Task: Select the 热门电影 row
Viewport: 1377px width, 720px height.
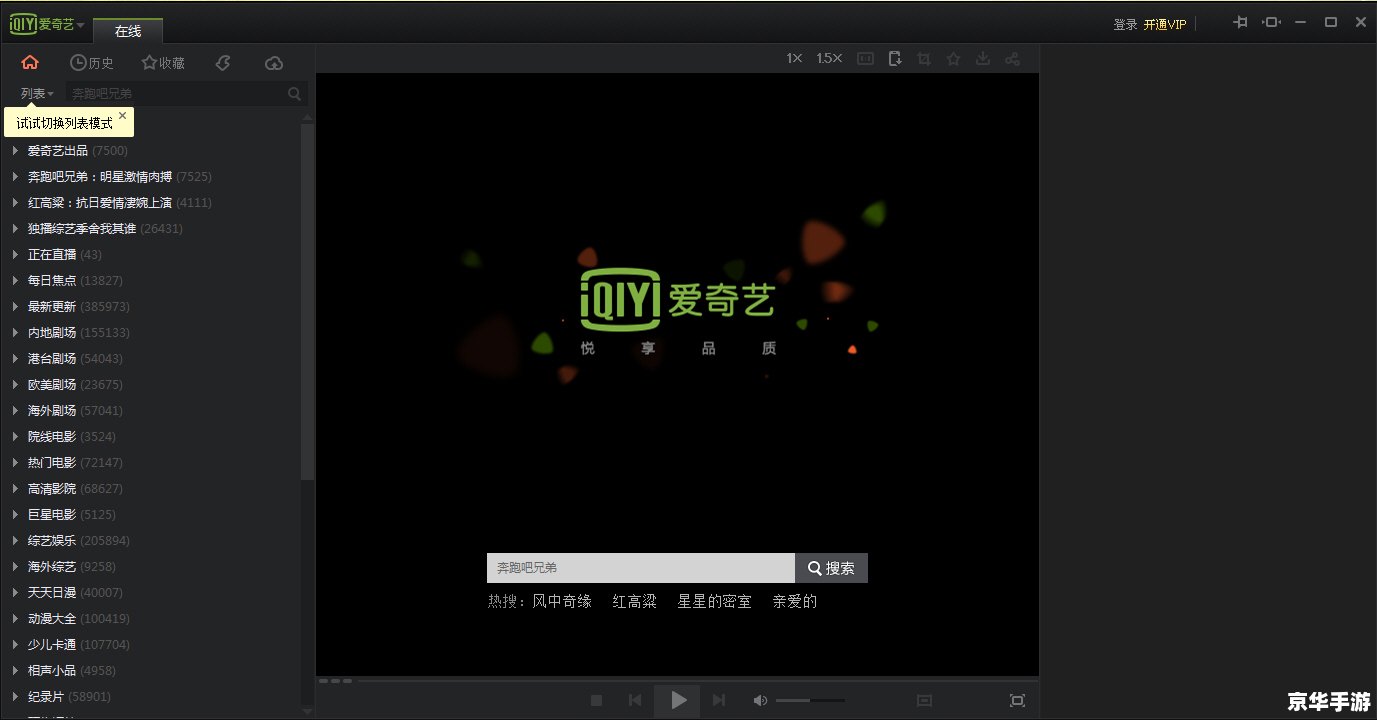Action: [150, 462]
